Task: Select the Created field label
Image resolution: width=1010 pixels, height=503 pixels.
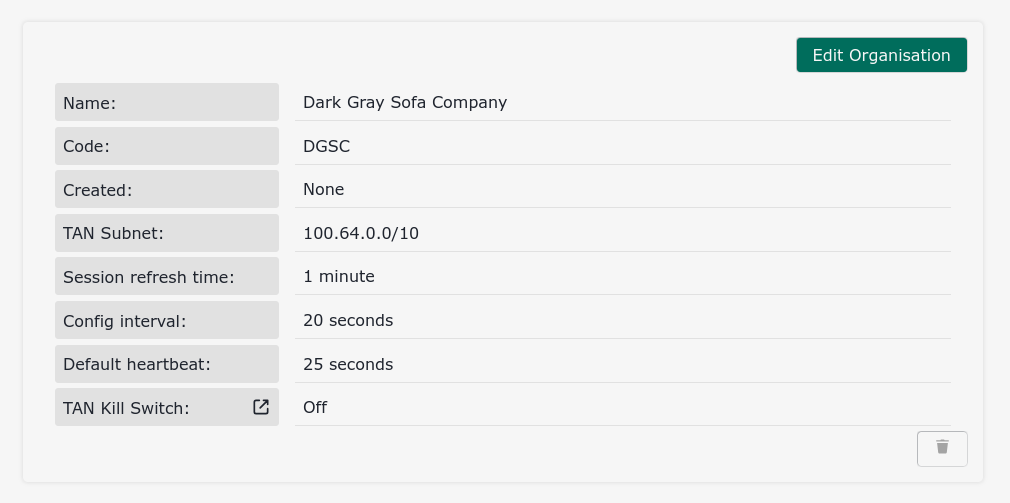Action: tap(98, 190)
